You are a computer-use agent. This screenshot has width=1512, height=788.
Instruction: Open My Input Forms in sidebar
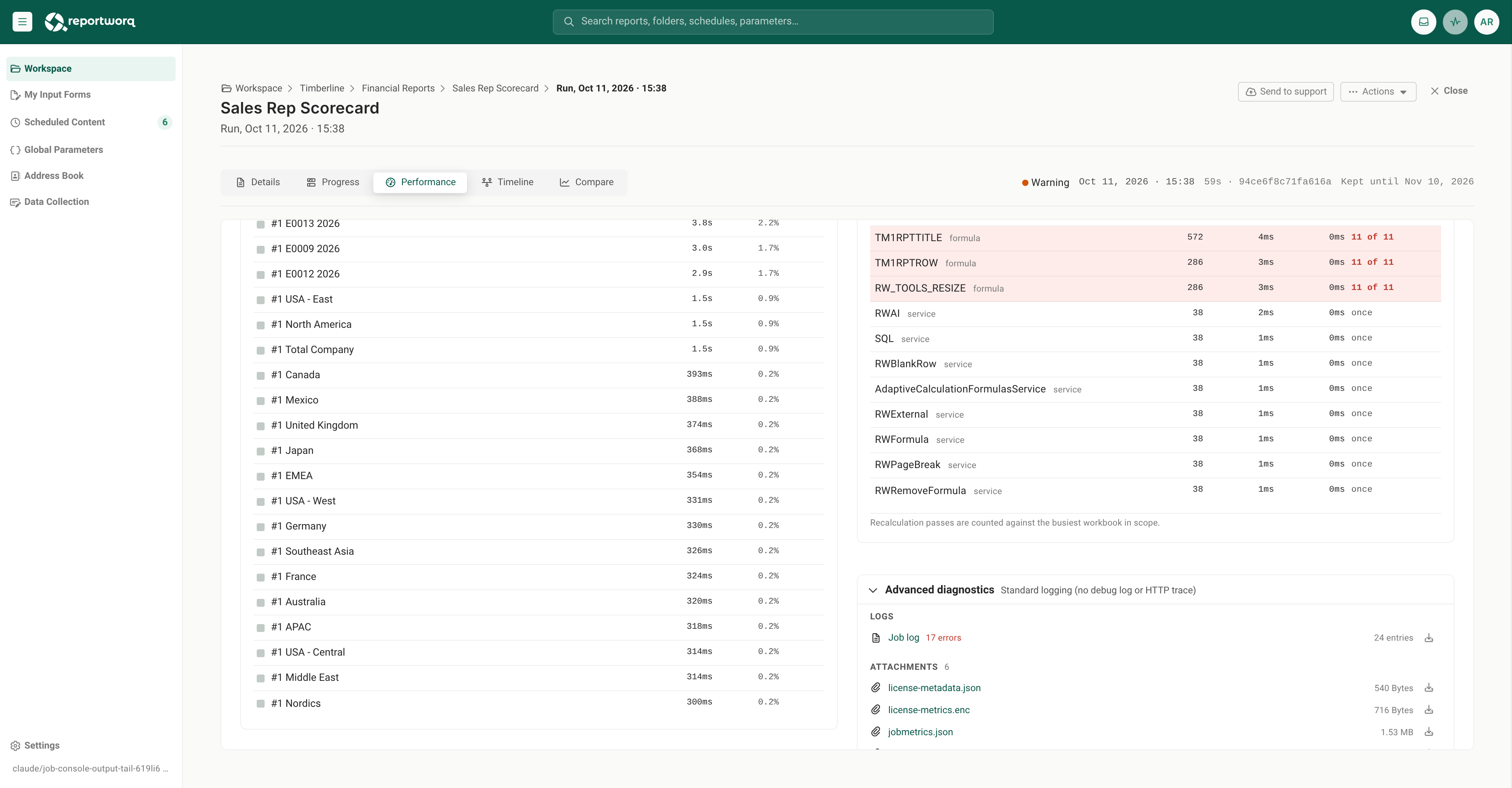coord(91,95)
